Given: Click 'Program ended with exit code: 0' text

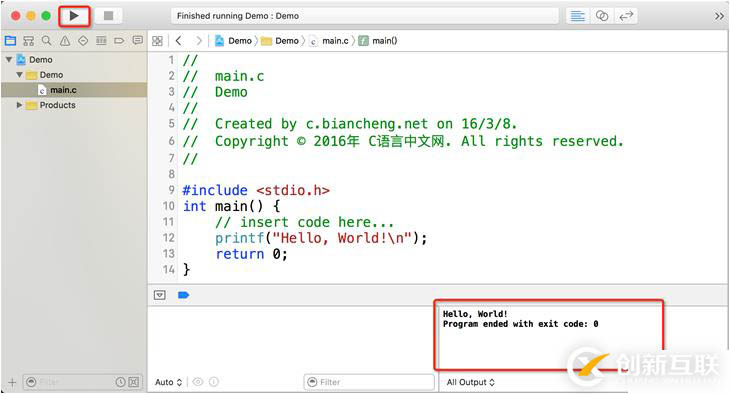Looking at the screenshot, I should tap(520, 324).
